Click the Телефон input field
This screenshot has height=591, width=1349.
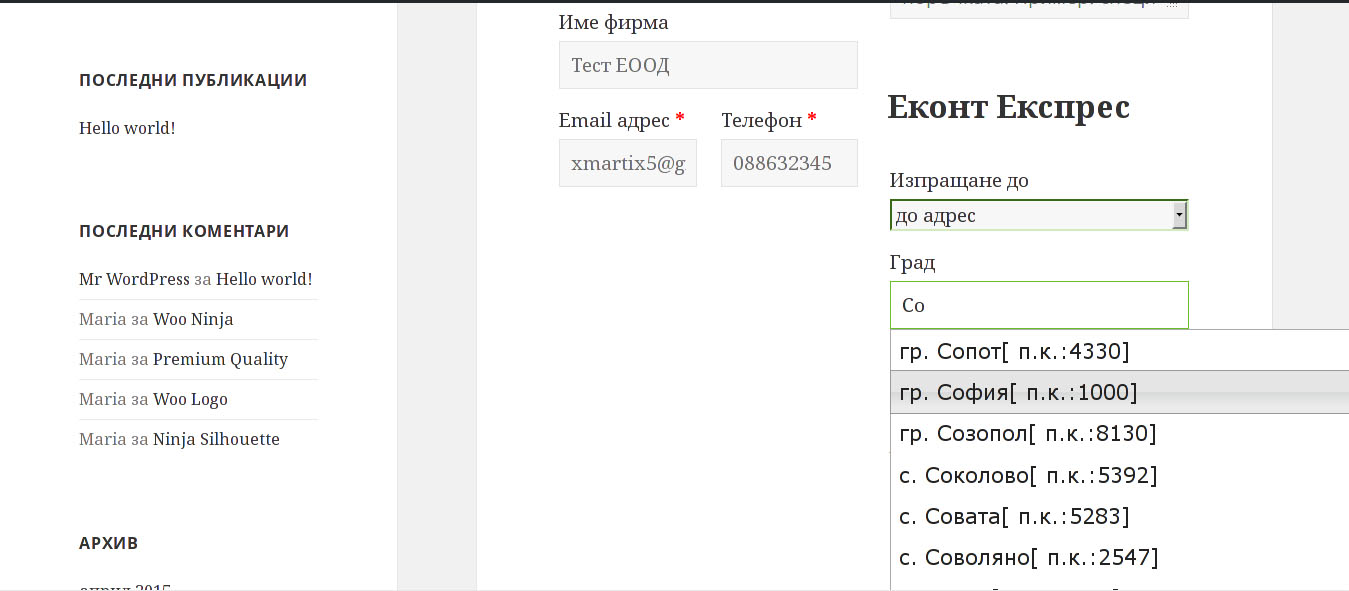[x=789, y=163]
